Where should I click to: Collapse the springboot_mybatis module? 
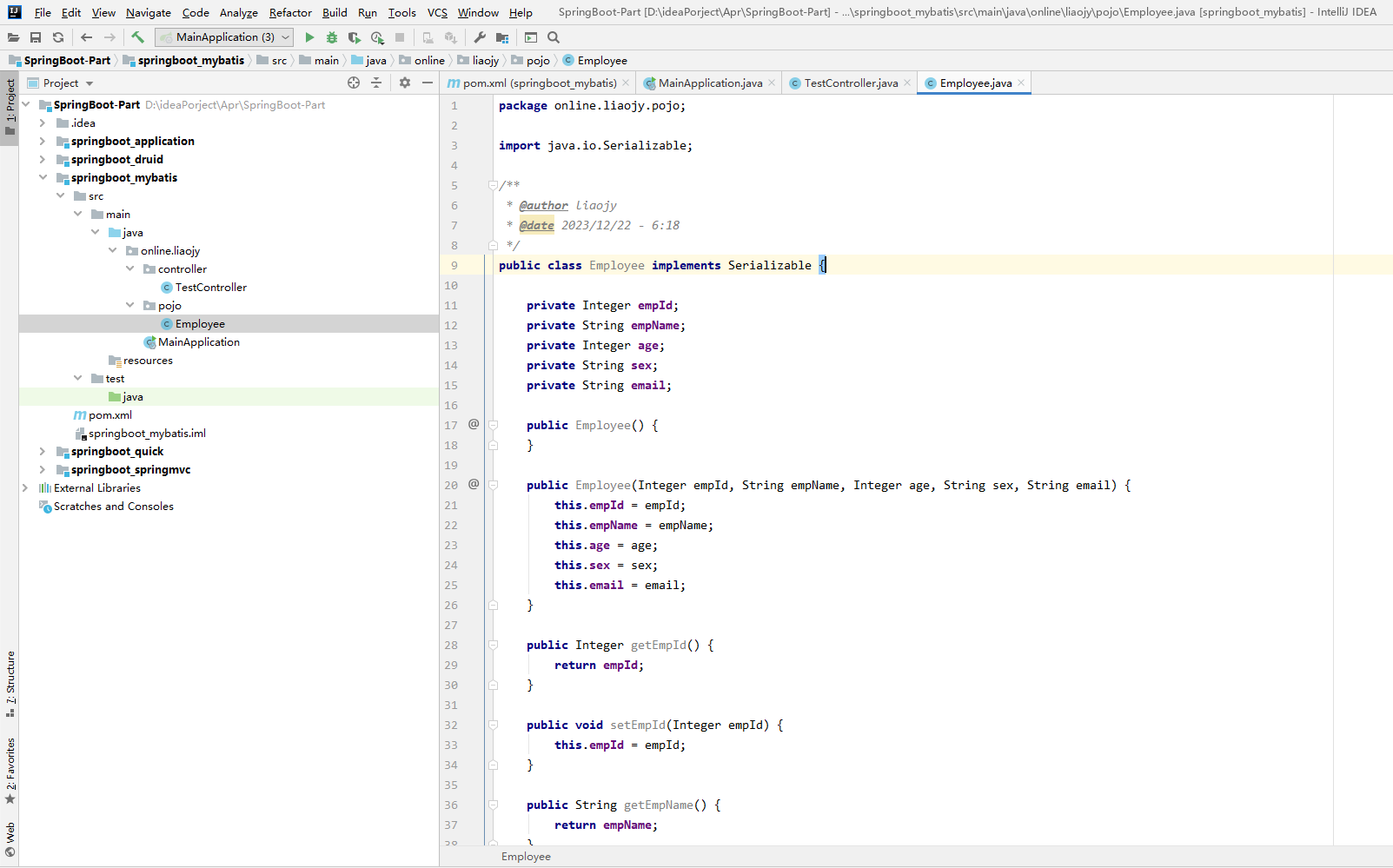pyautogui.click(x=43, y=177)
